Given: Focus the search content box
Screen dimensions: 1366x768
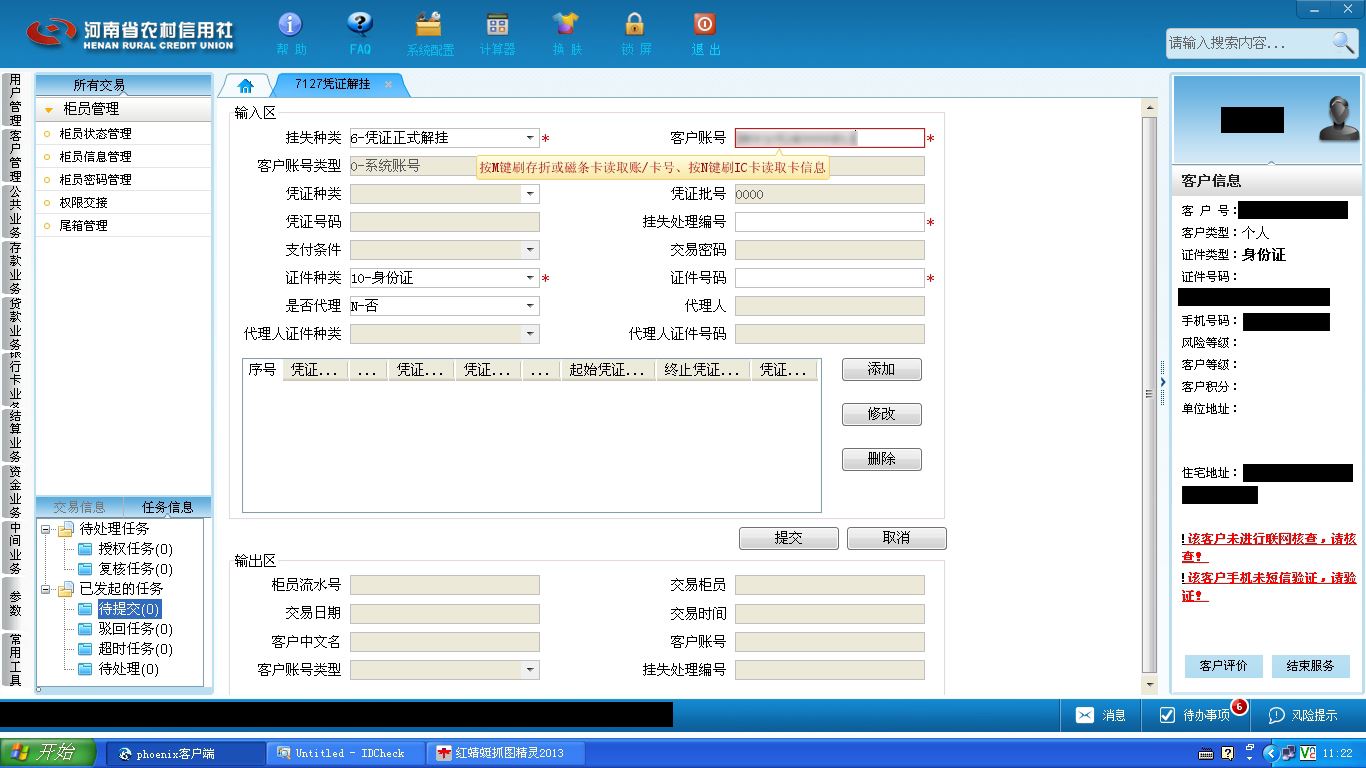Looking at the screenshot, I should pyautogui.click(x=1248, y=43).
